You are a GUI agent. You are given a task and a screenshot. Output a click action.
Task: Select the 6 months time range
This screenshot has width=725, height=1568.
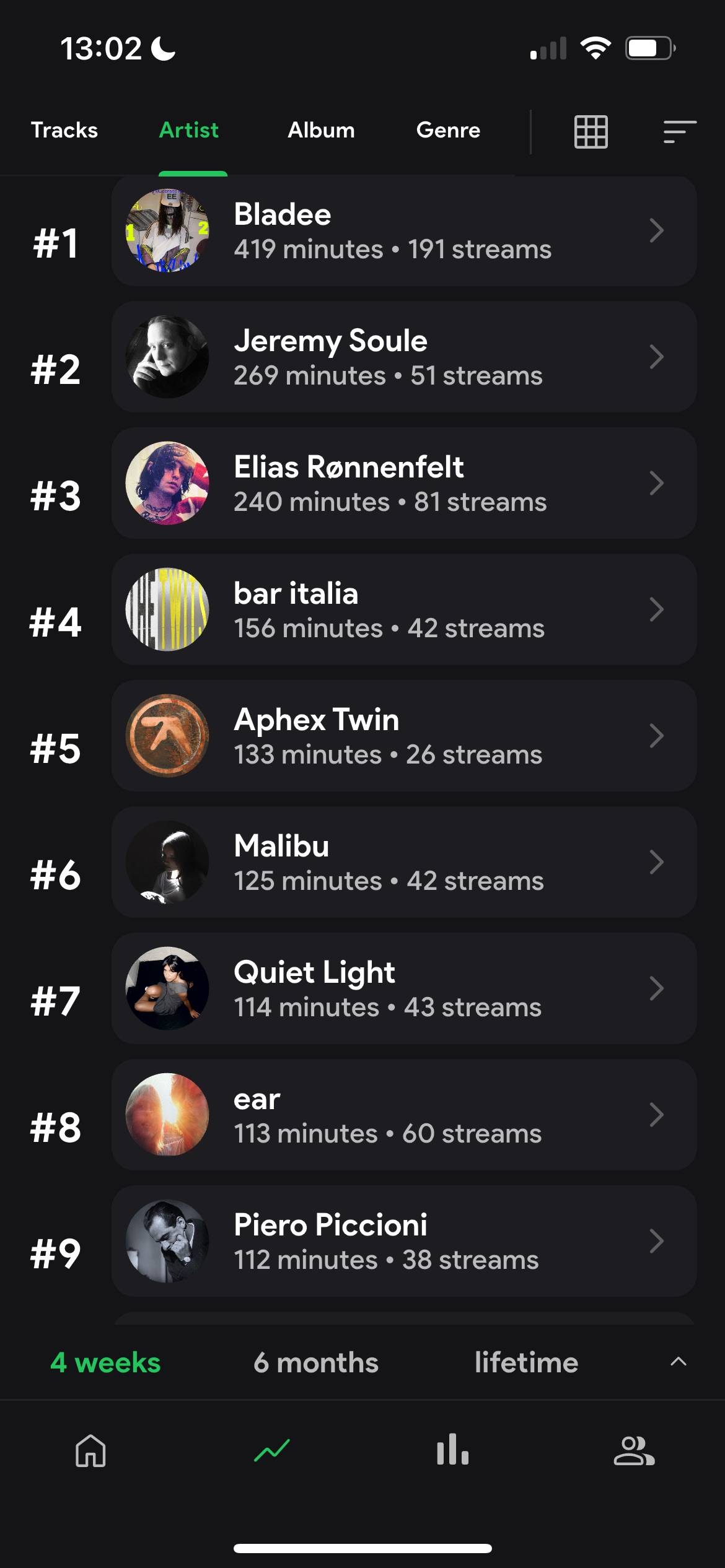(315, 1362)
